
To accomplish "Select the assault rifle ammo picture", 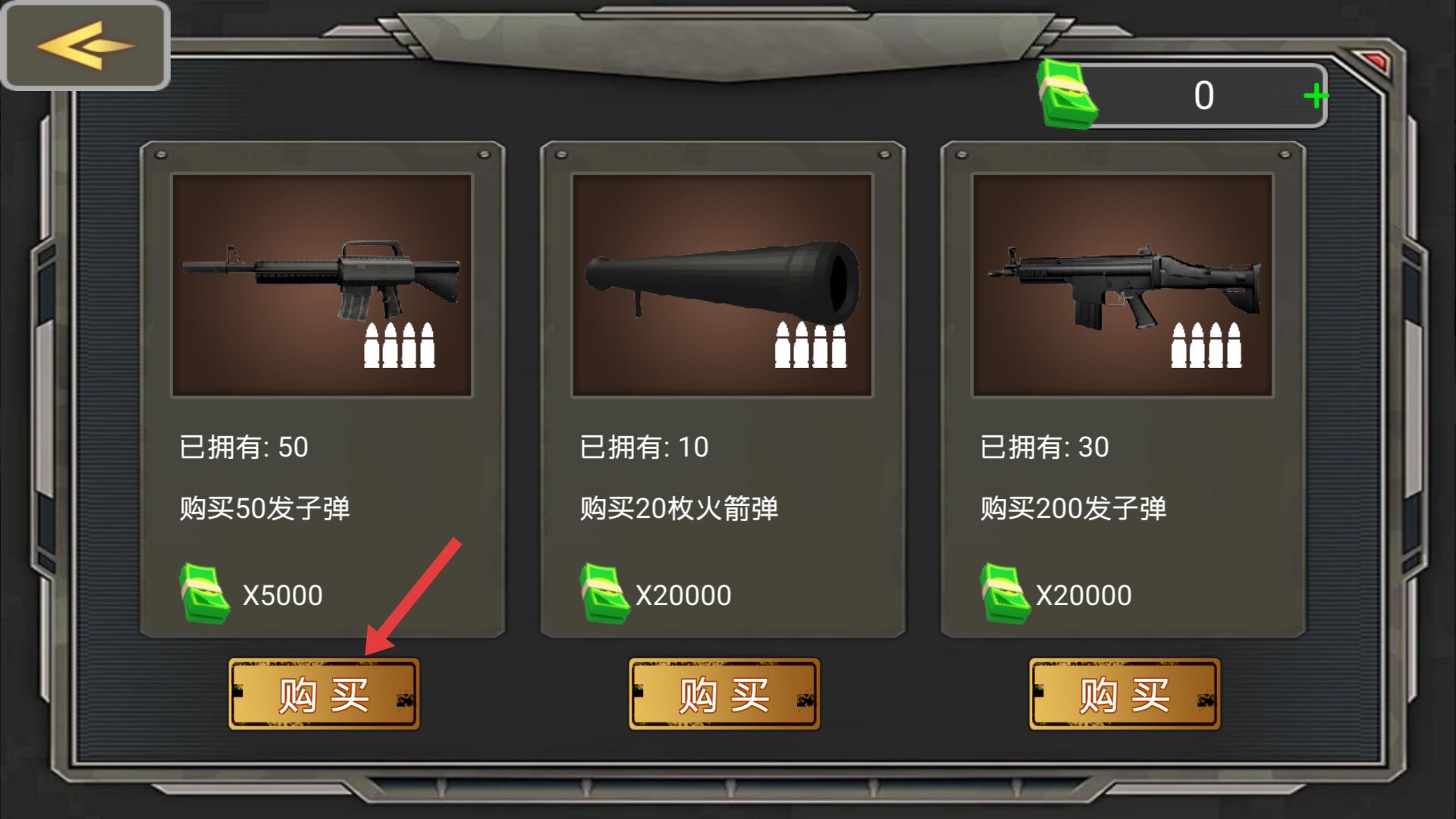I will (x=322, y=285).
